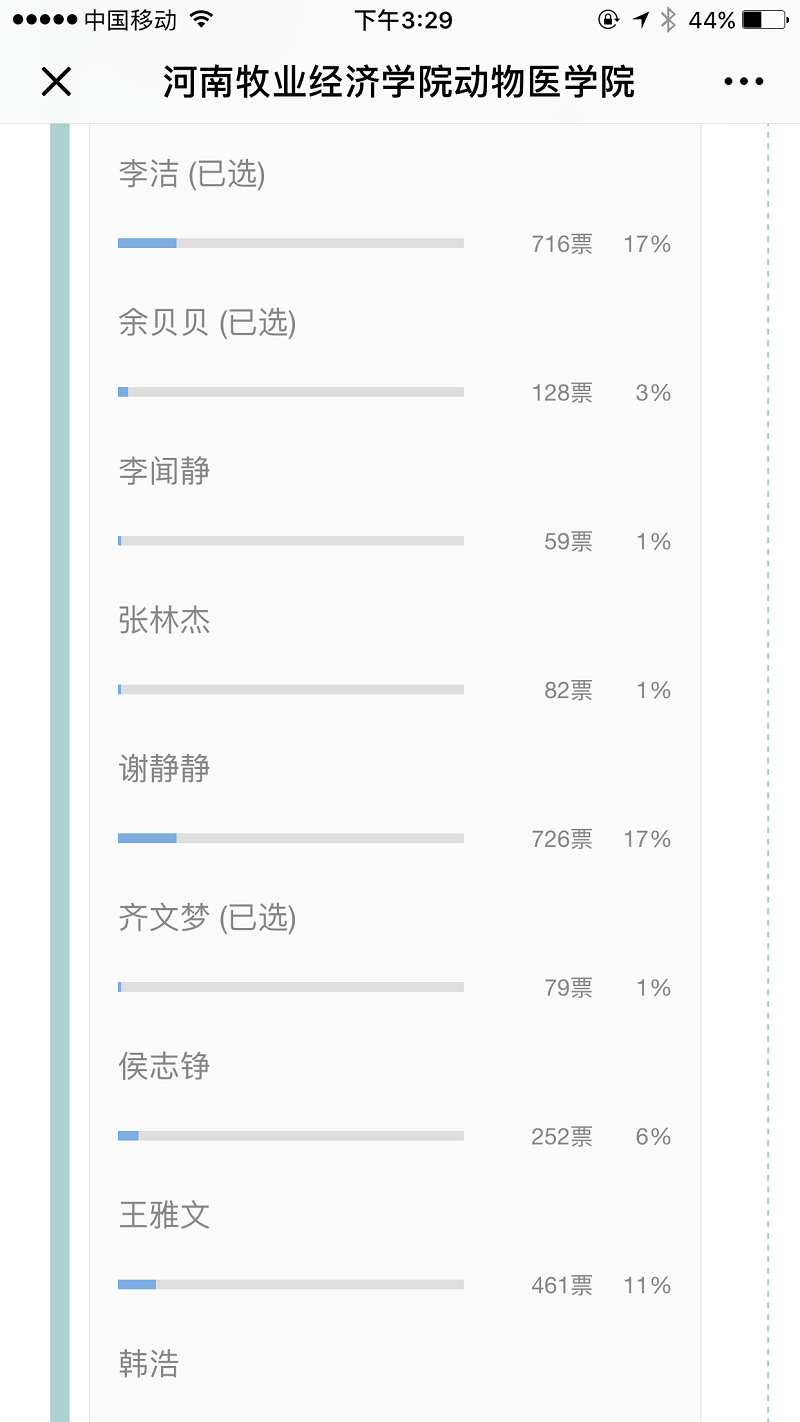The width and height of the screenshot is (800, 1422).
Task: Close the page with the X icon
Action: point(57,82)
